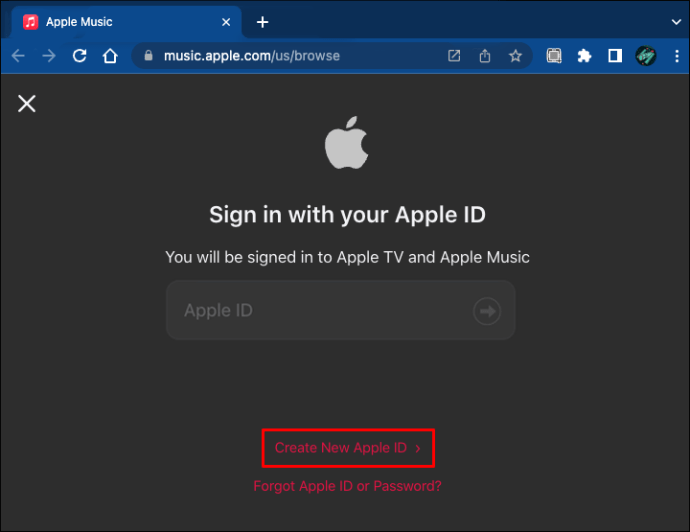Select the Apple Music tab
The height and width of the screenshot is (532, 690).
click(126, 22)
